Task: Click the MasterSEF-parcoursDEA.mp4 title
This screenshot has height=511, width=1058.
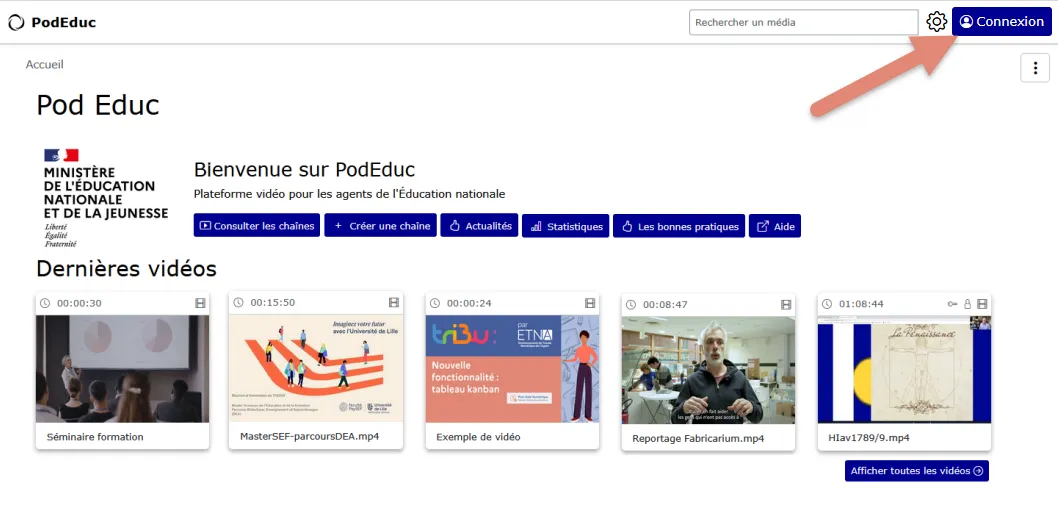Action: [x=310, y=436]
